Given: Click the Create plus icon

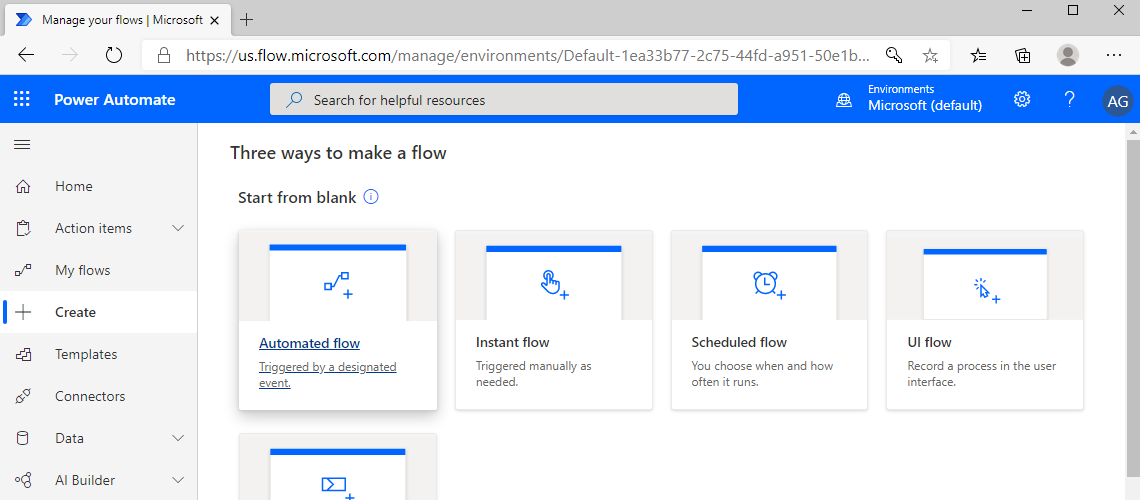Looking at the screenshot, I should [x=23, y=312].
